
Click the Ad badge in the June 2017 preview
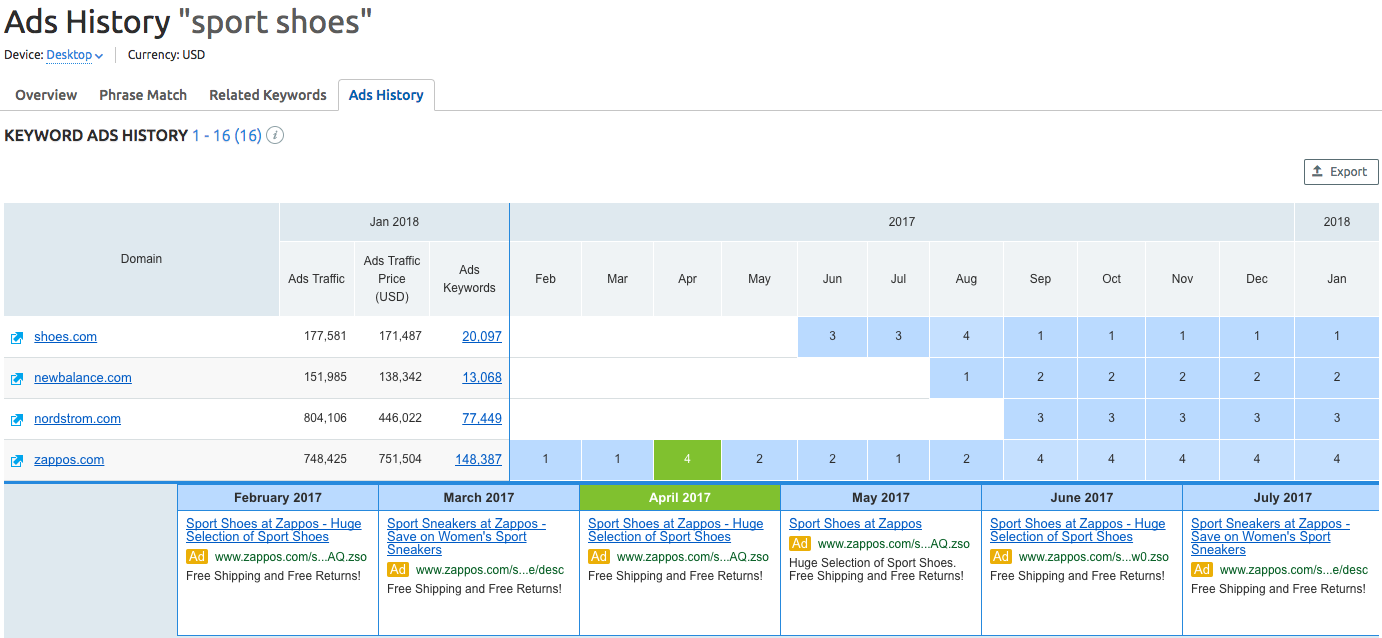click(1001, 557)
